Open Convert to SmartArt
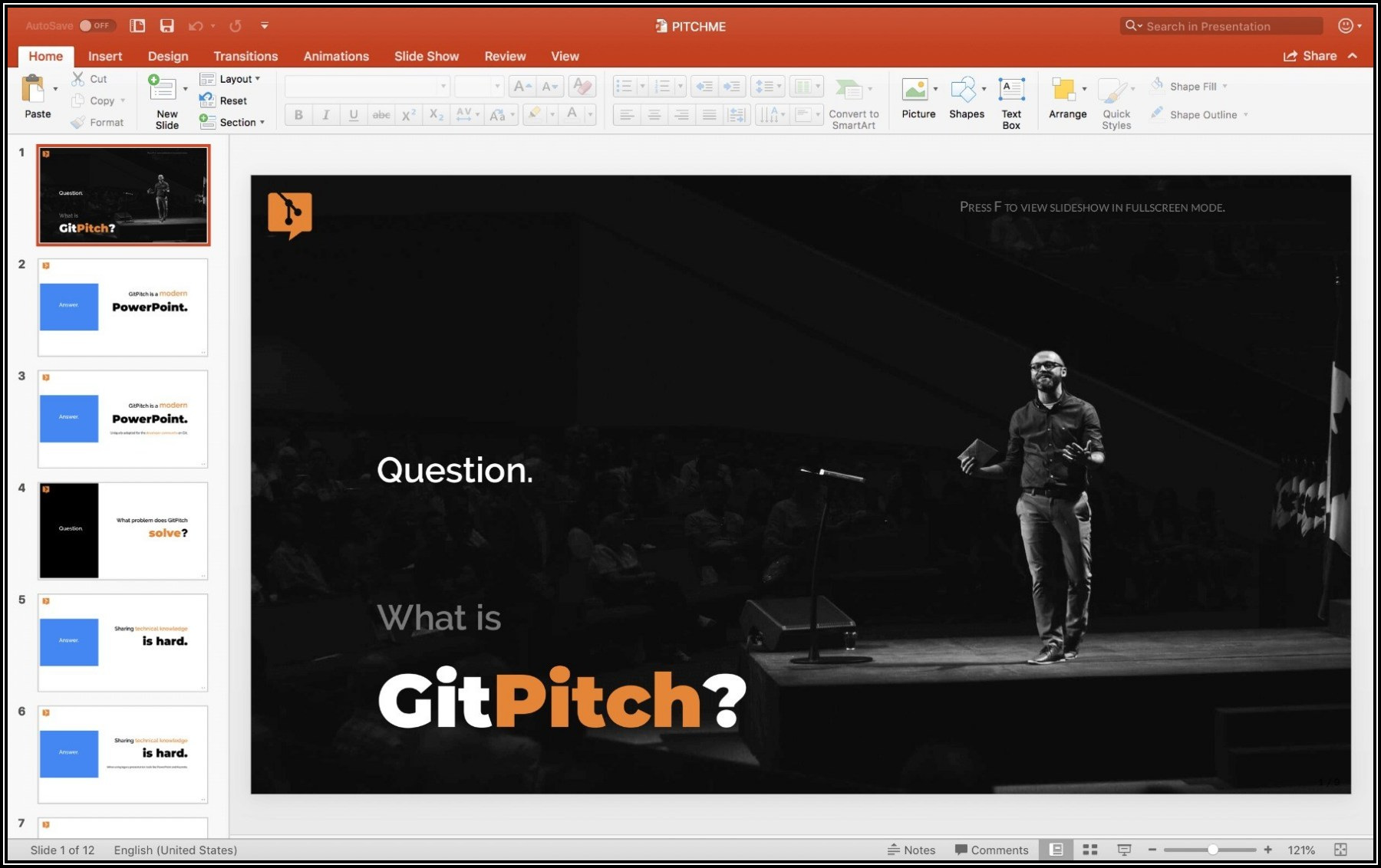The width and height of the screenshot is (1381, 868). (x=853, y=103)
